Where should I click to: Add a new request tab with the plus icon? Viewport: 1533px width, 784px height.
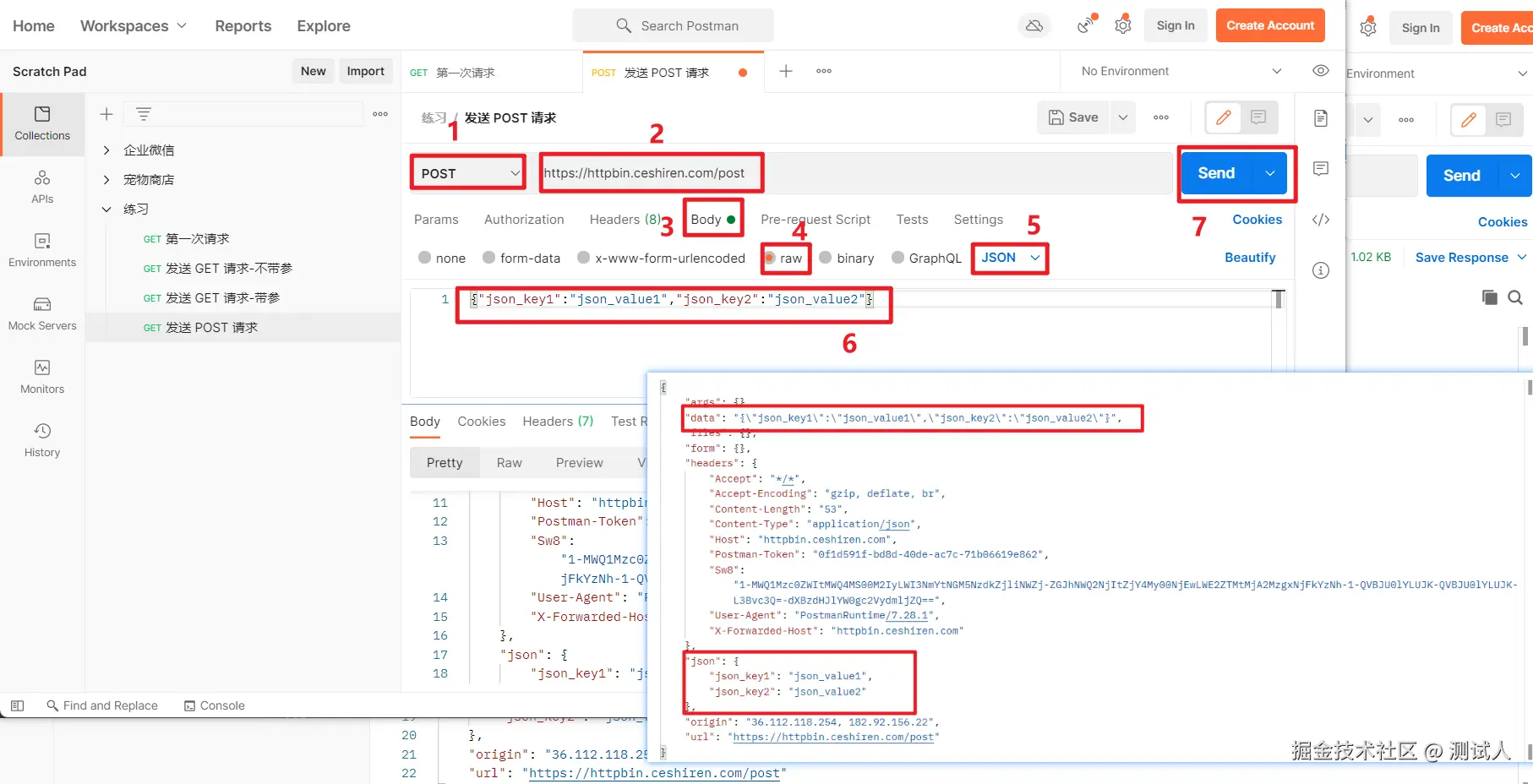coord(786,71)
